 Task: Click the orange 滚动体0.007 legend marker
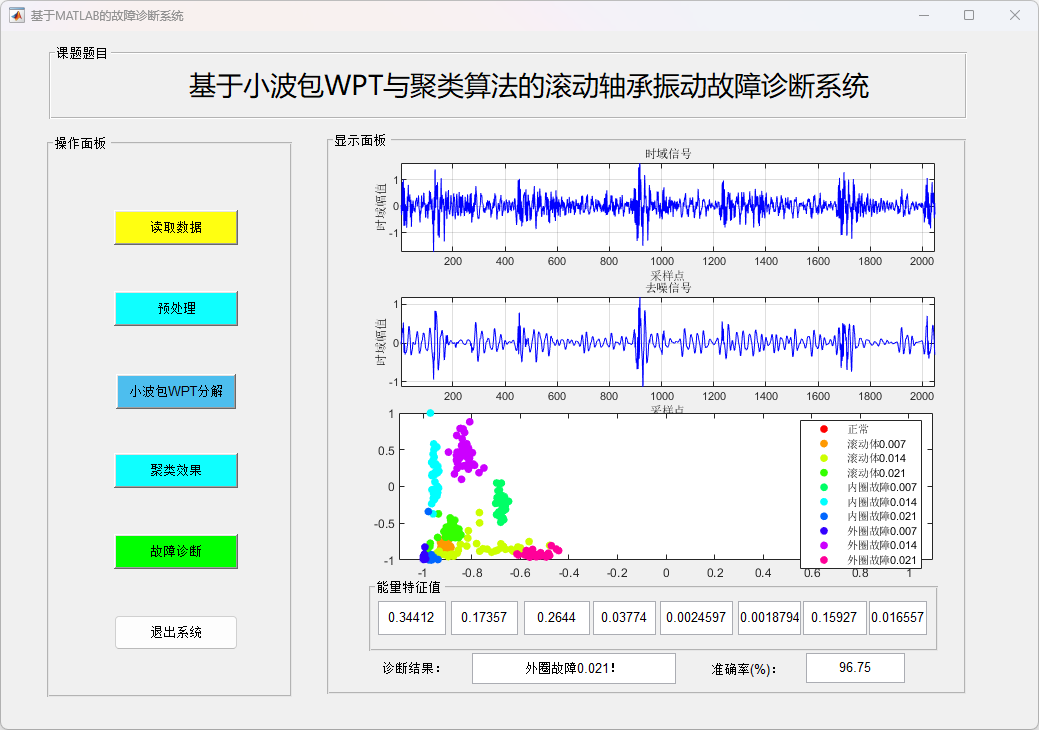coord(823,444)
